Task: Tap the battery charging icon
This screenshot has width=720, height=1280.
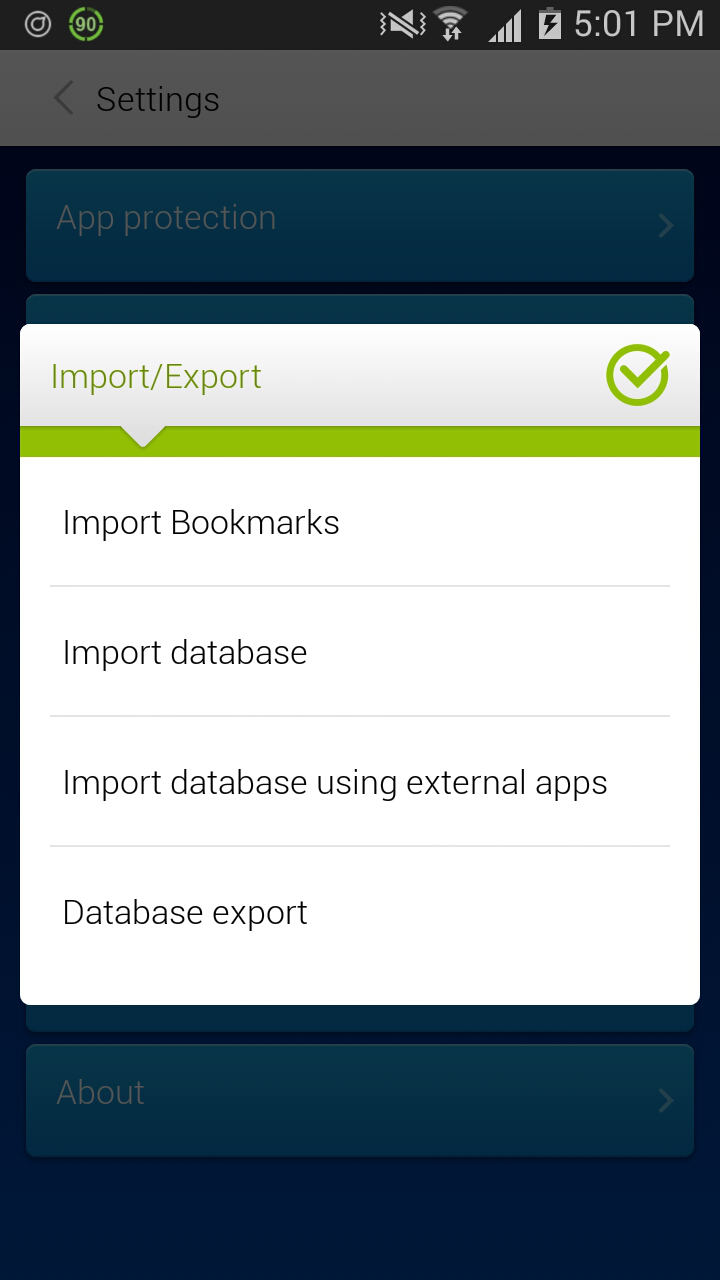Action: pos(550,24)
